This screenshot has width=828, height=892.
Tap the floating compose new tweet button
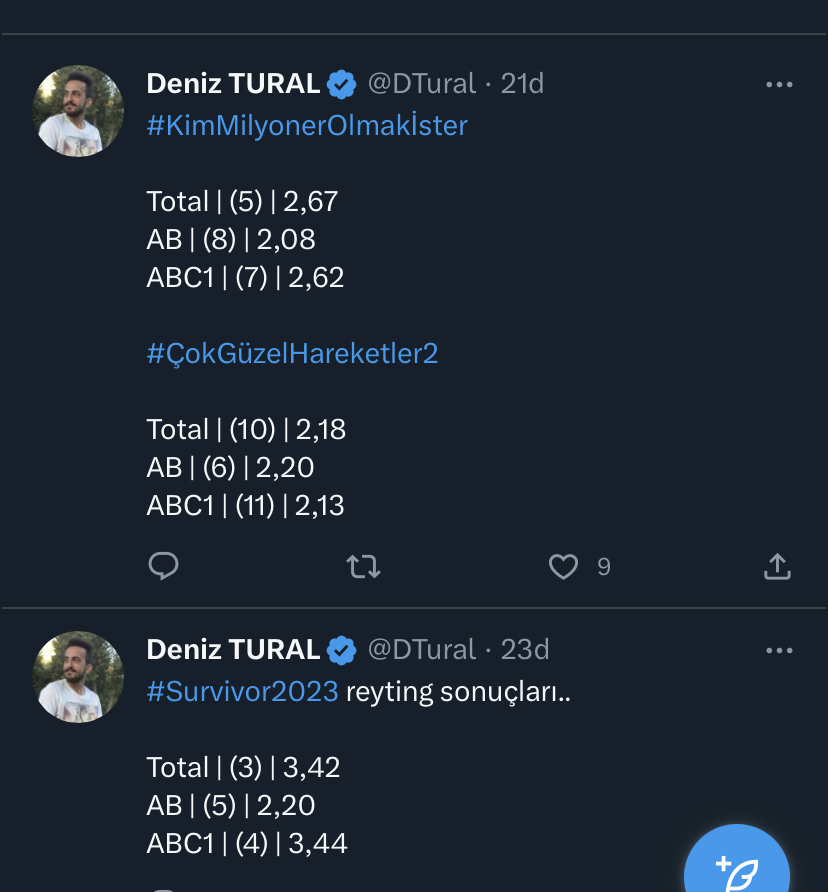click(x=739, y=867)
